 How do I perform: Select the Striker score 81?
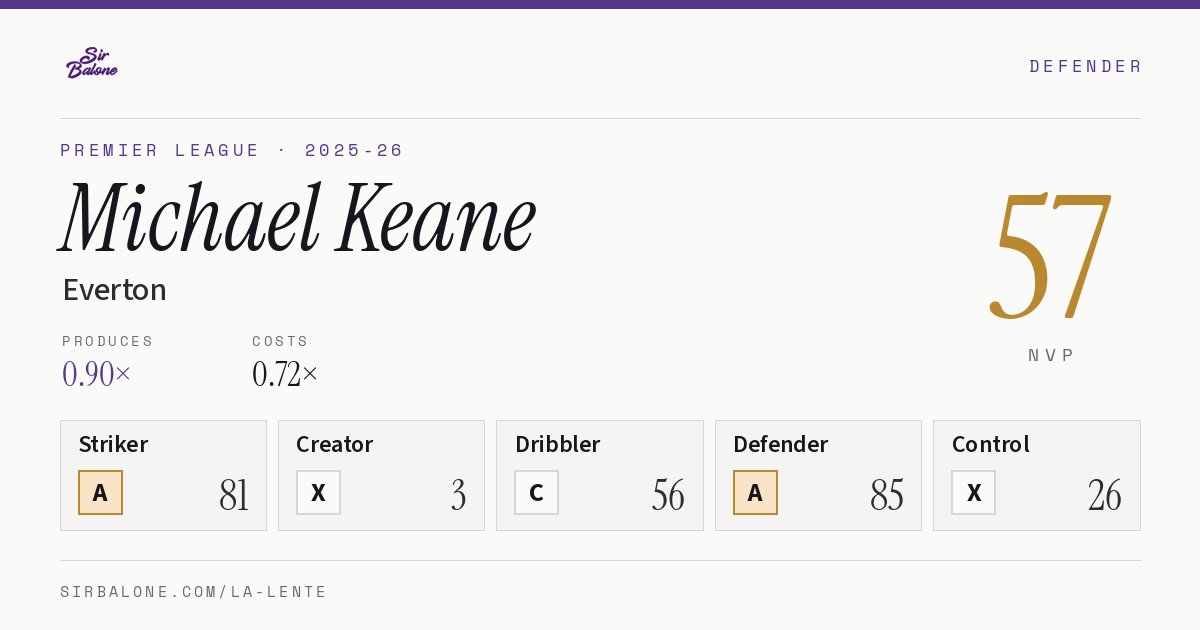[234, 494]
